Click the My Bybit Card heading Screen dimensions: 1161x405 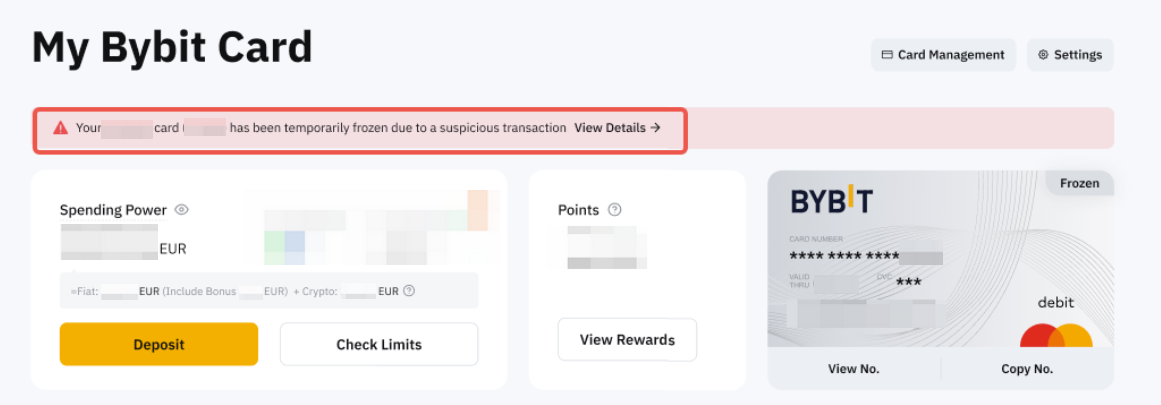[x=172, y=47]
